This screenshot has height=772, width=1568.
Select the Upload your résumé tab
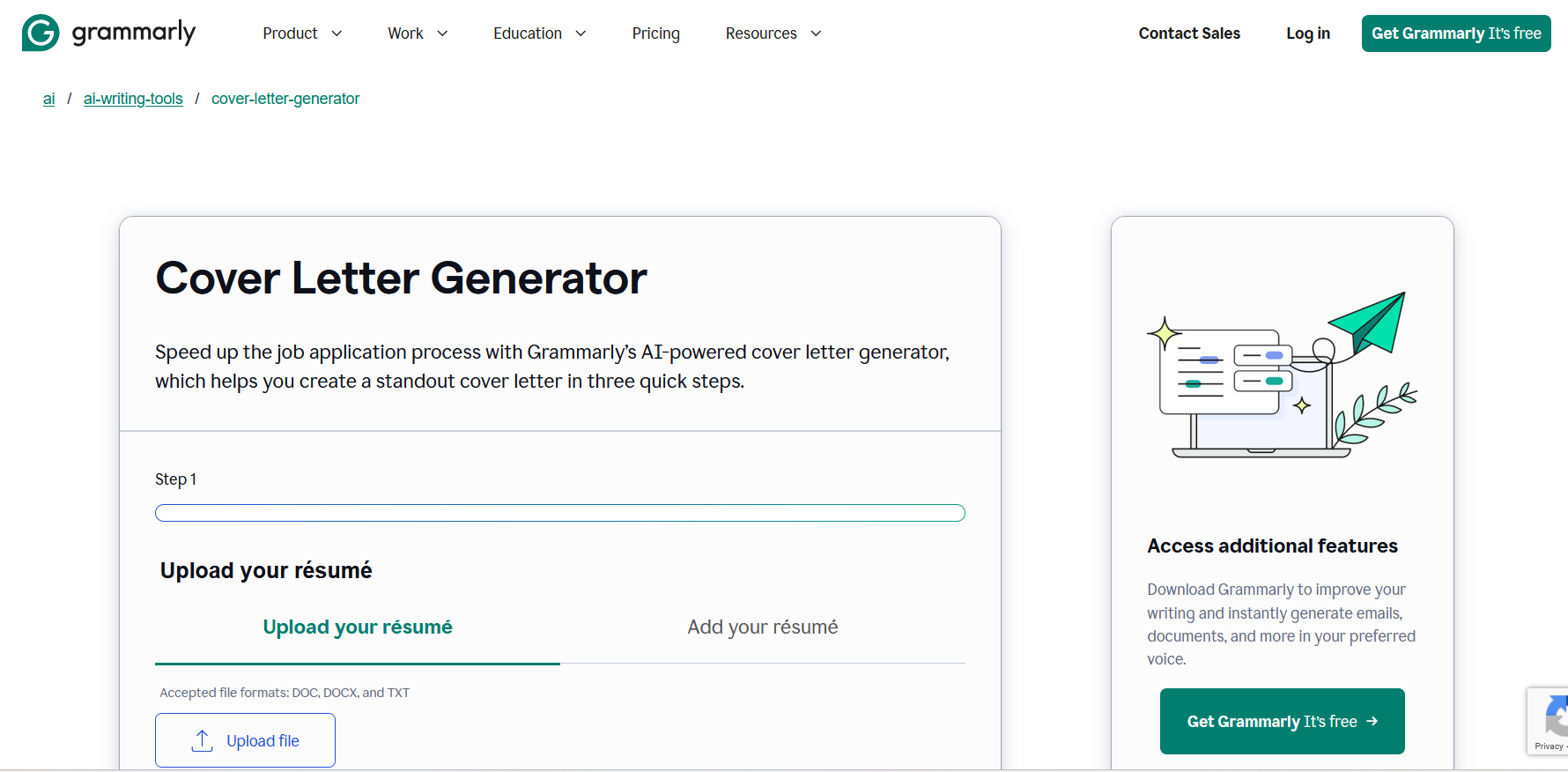pos(358,627)
